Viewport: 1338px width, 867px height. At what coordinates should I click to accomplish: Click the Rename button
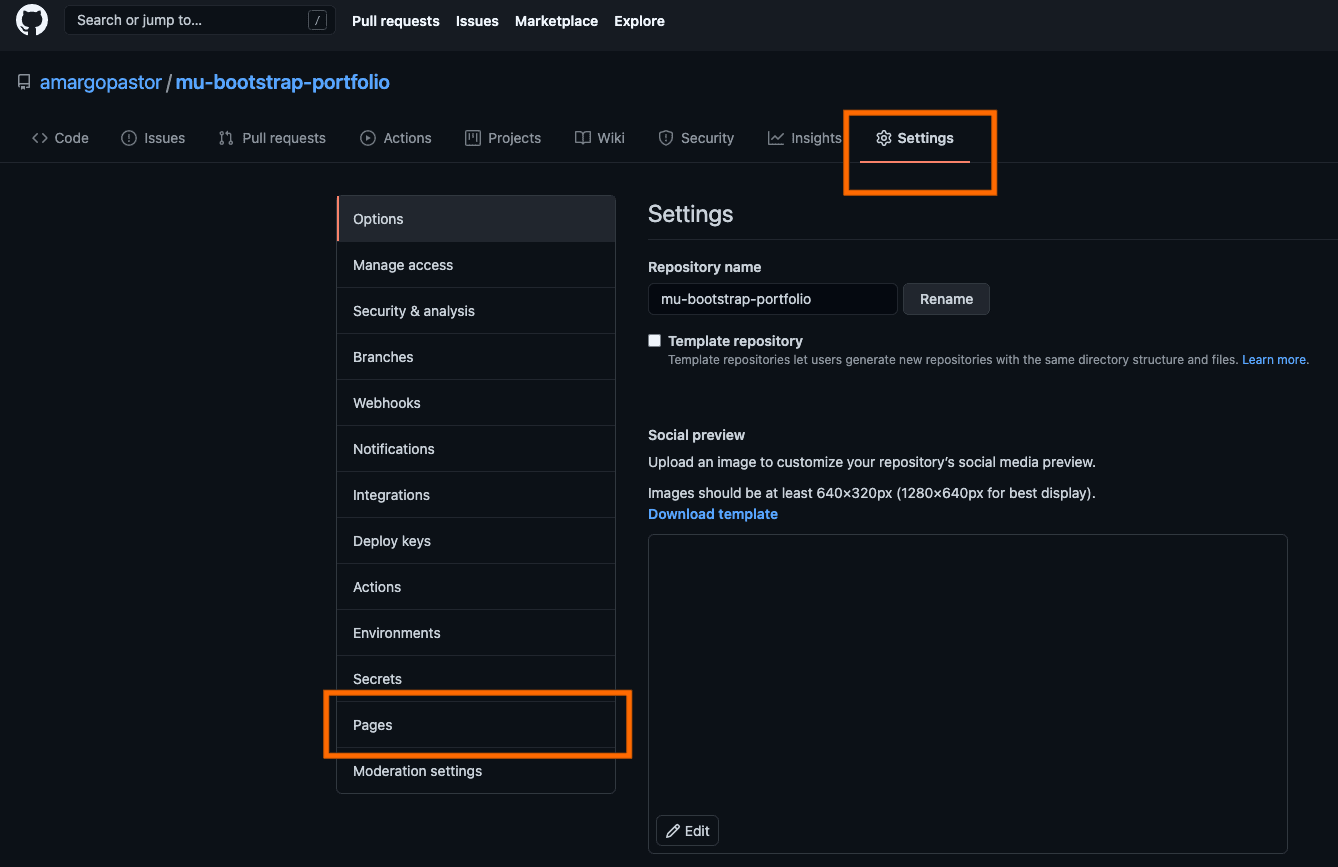point(946,299)
